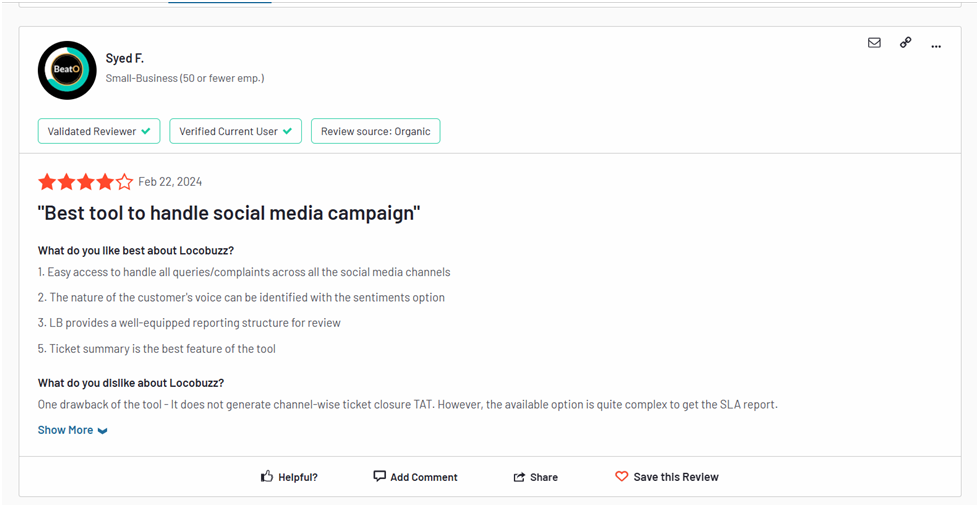Click the reviewer name Syed F.
Viewport: 979px width, 507px height.
pyautogui.click(x=124, y=58)
